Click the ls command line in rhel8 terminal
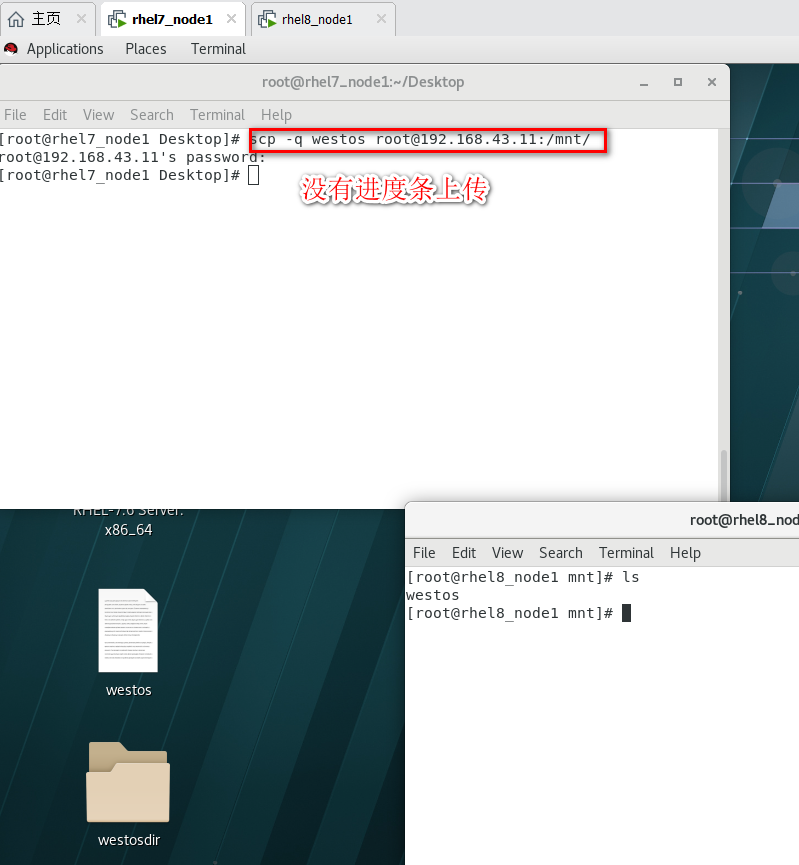The width and height of the screenshot is (799, 865). [x=523, y=577]
